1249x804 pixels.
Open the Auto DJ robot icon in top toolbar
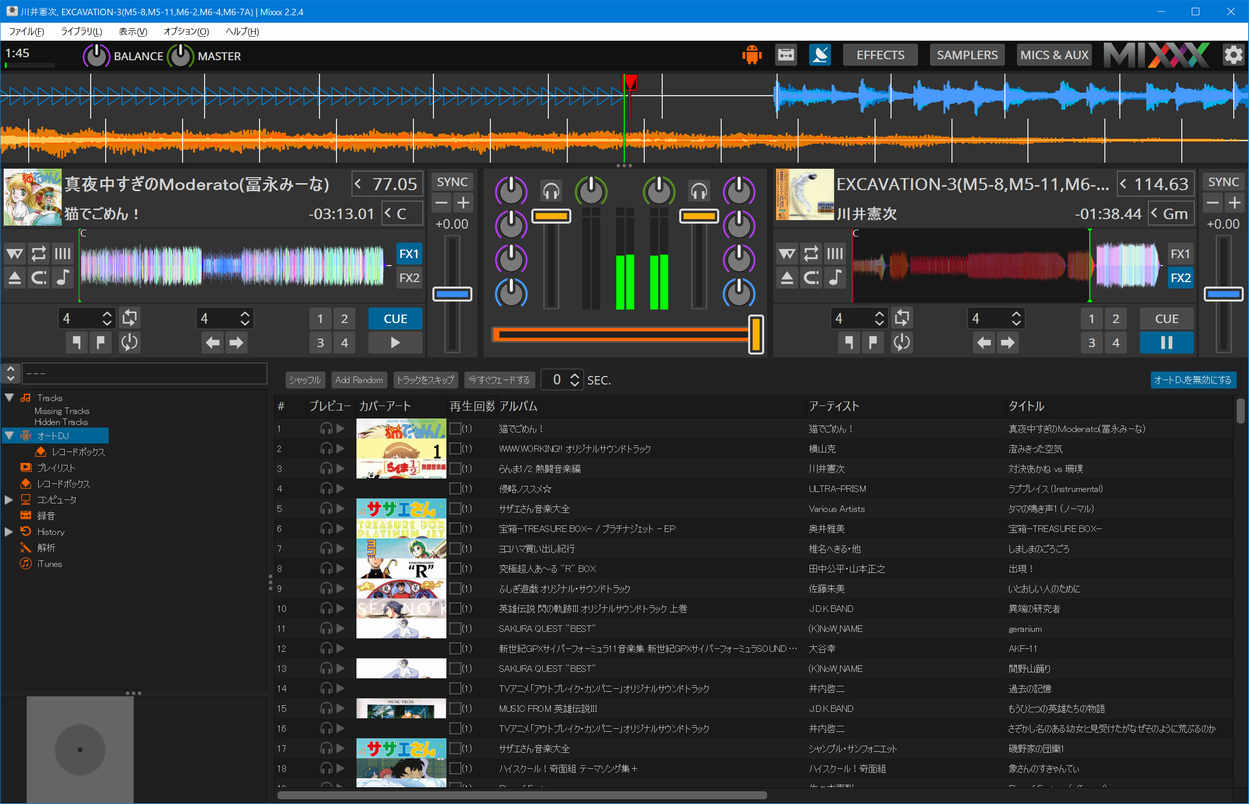[752, 55]
